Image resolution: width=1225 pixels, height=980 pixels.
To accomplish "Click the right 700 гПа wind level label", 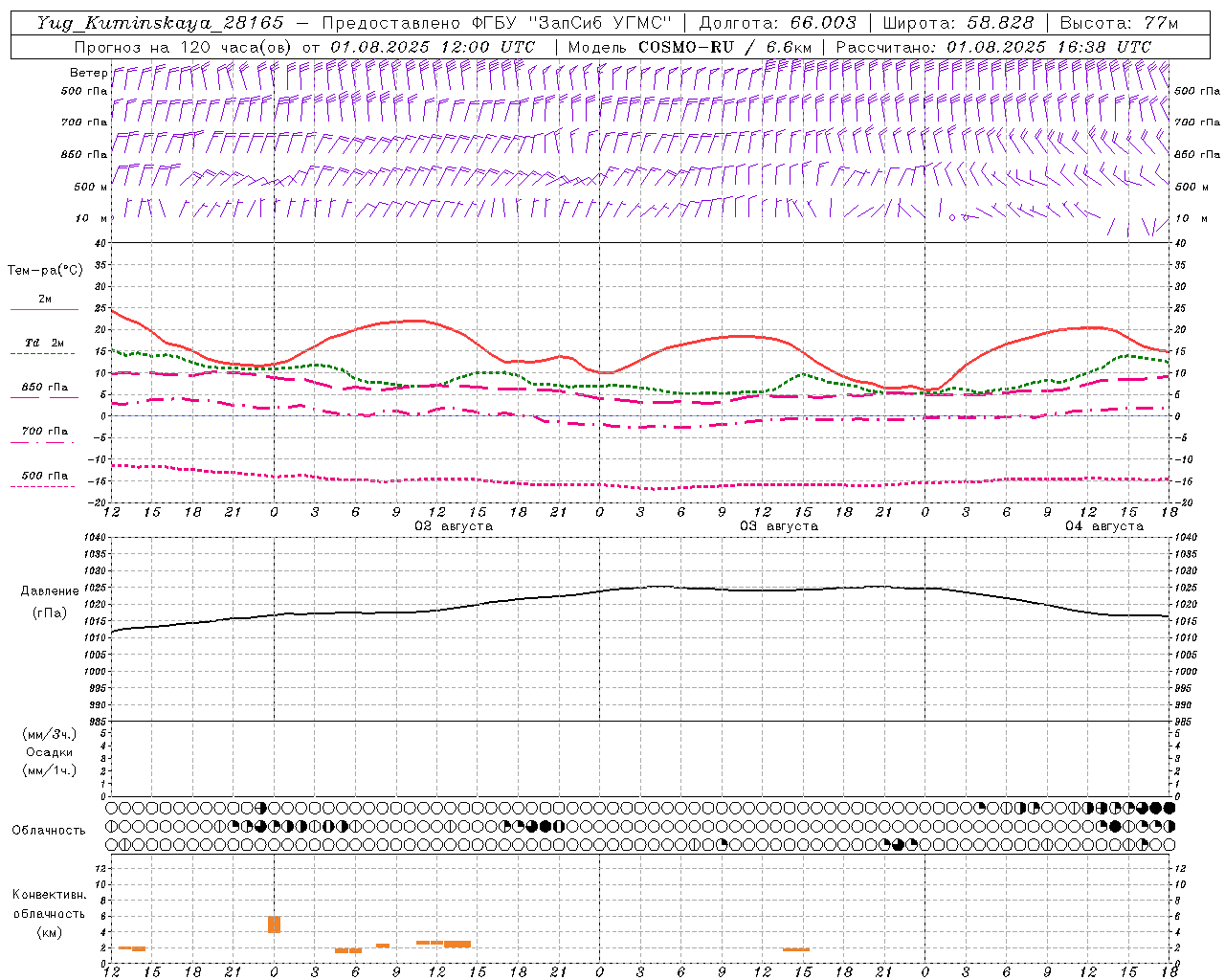I will 1197,122.
